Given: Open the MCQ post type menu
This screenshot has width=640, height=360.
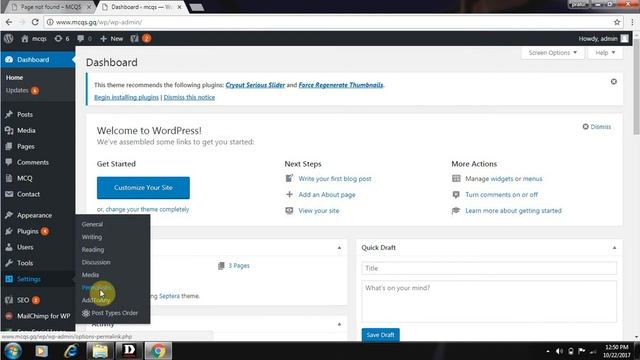Looking at the screenshot, I should 24,178.
